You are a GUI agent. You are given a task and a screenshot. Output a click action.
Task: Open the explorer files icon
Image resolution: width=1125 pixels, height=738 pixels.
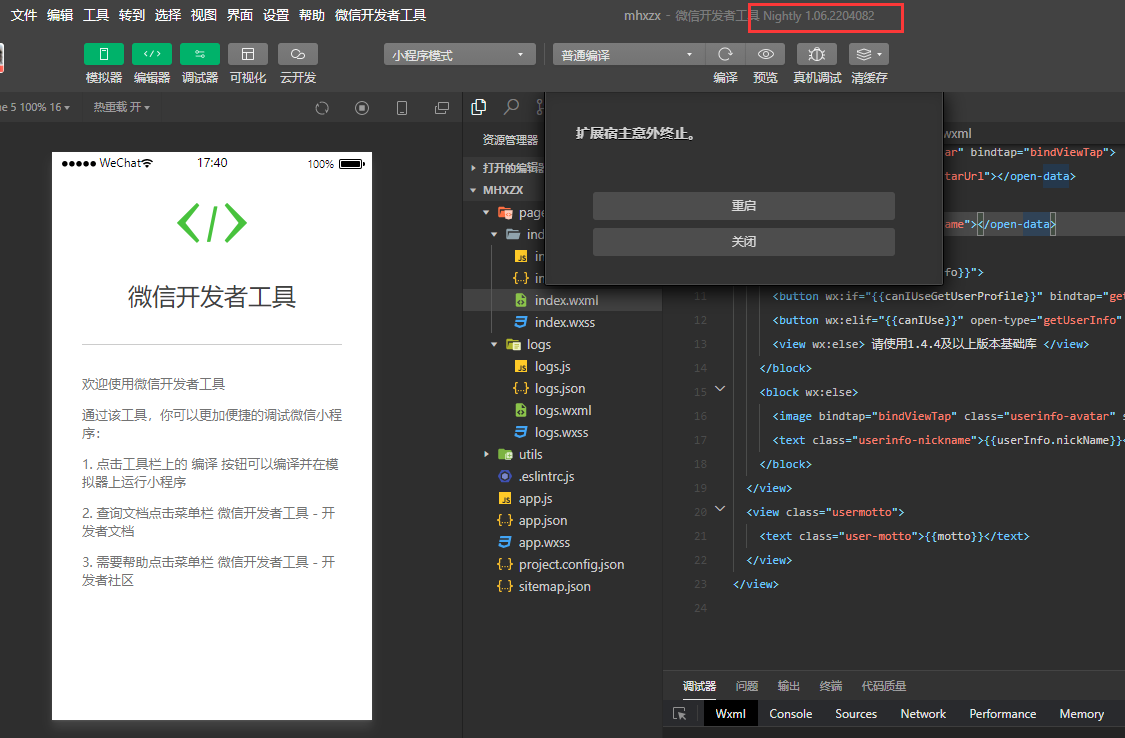tap(479, 107)
